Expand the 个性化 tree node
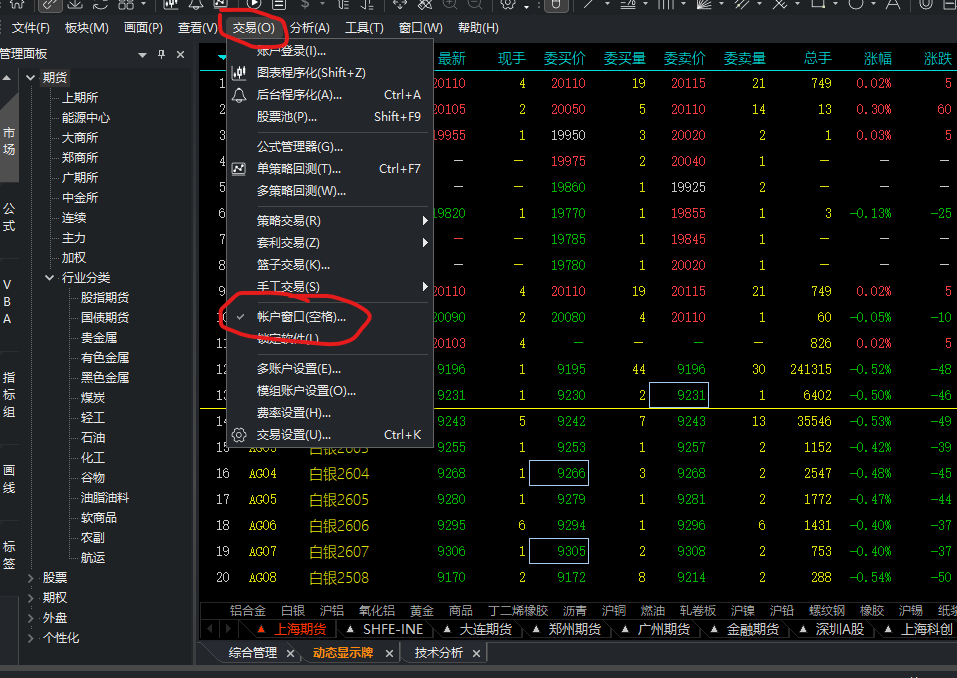This screenshot has height=678, width=957. point(31,638)
